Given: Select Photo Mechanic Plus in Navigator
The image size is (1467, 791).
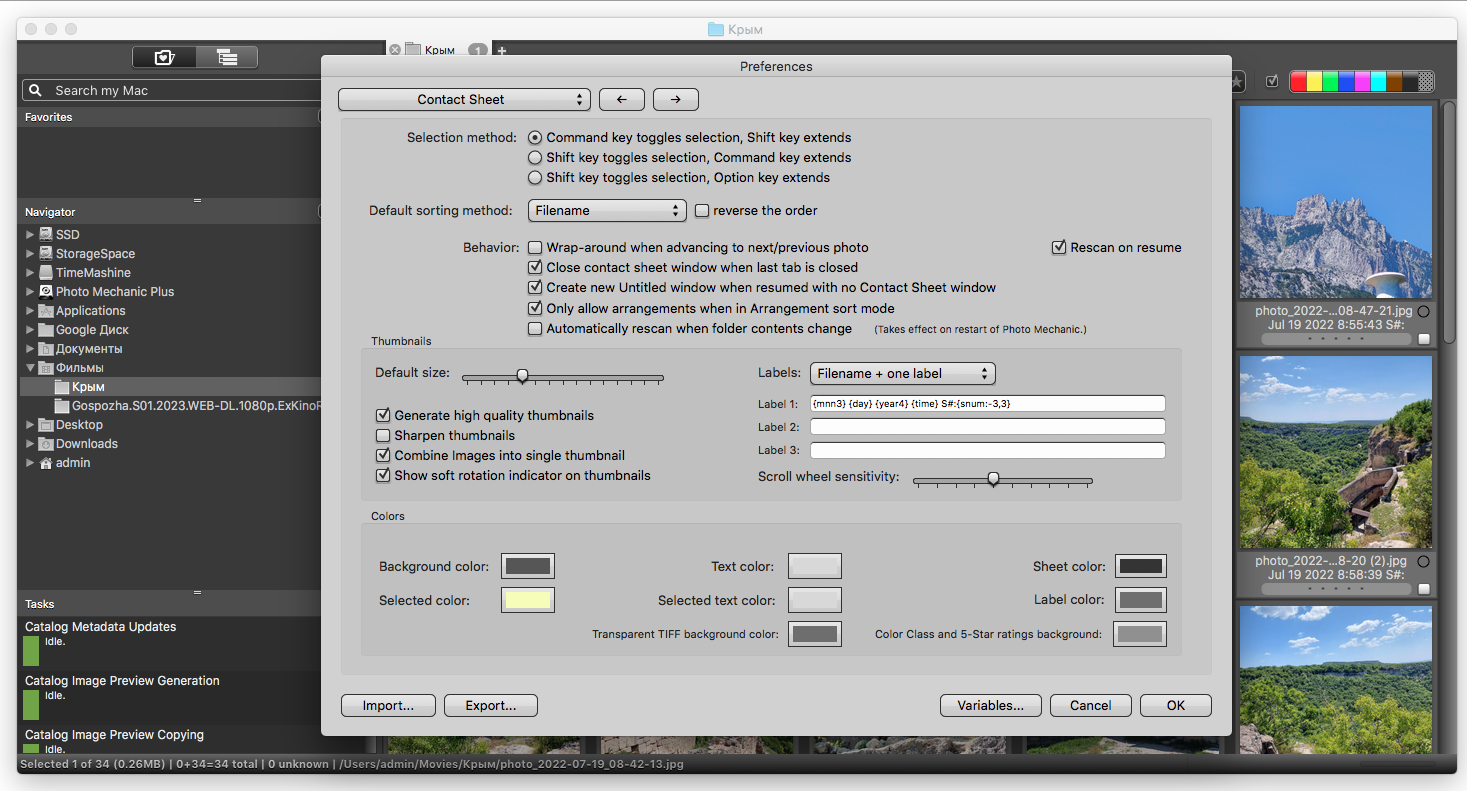Looking at the screenshot, I should [114, 292].
